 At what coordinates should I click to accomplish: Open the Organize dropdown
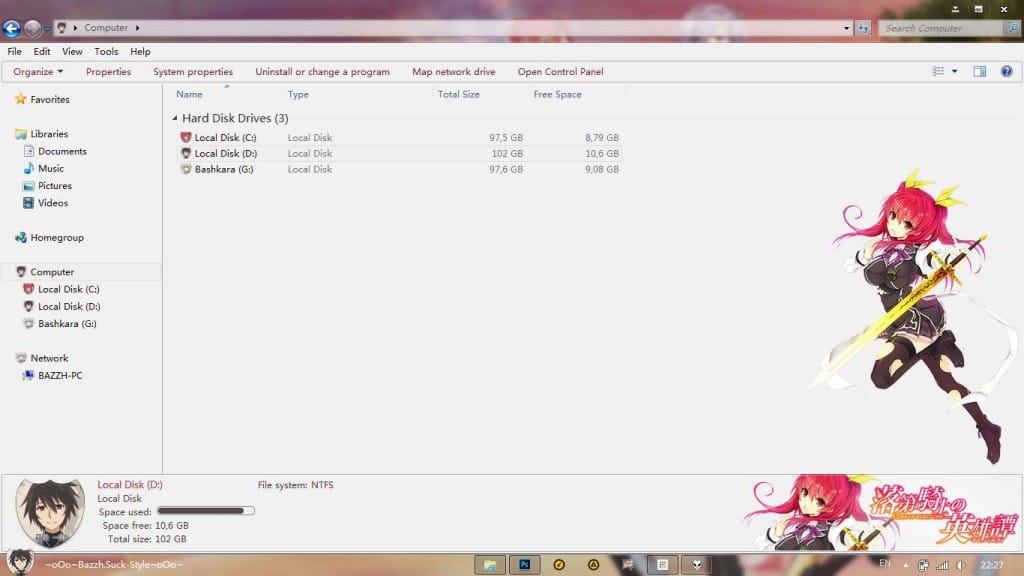36,71
